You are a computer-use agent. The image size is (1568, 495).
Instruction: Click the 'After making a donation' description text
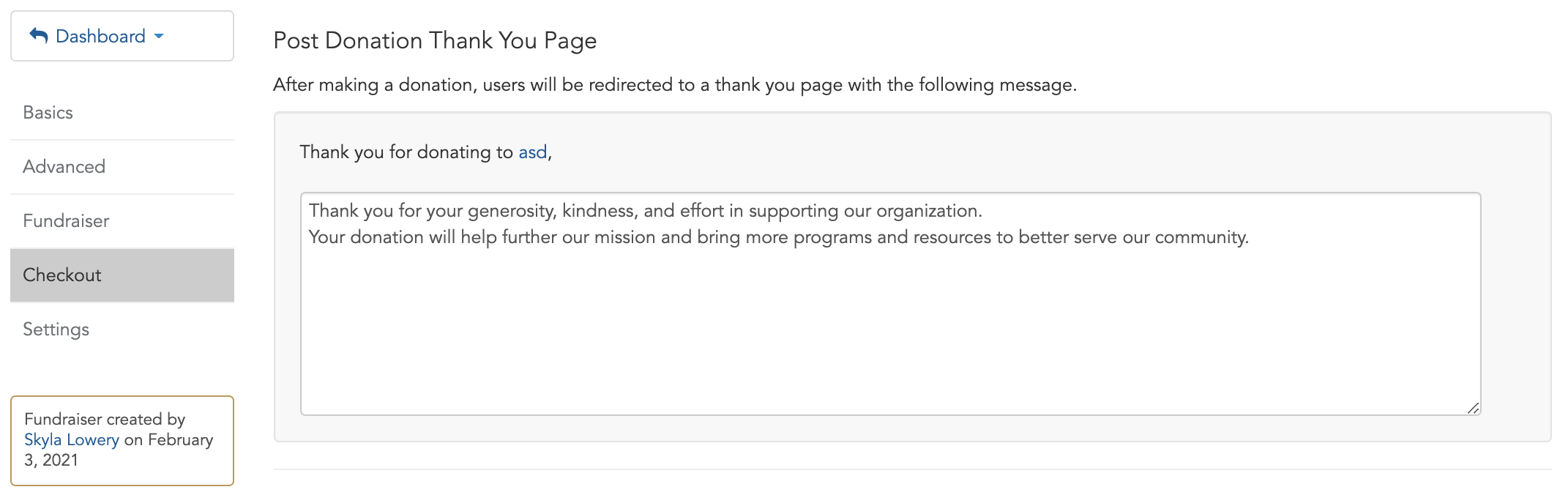point(675,85)
